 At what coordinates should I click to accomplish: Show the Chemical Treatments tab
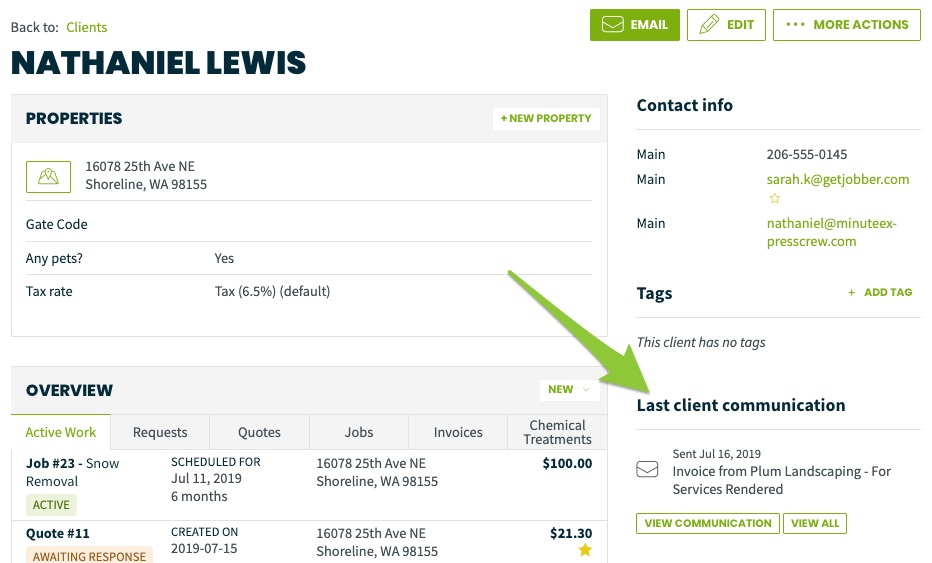[x=558, y=432]
